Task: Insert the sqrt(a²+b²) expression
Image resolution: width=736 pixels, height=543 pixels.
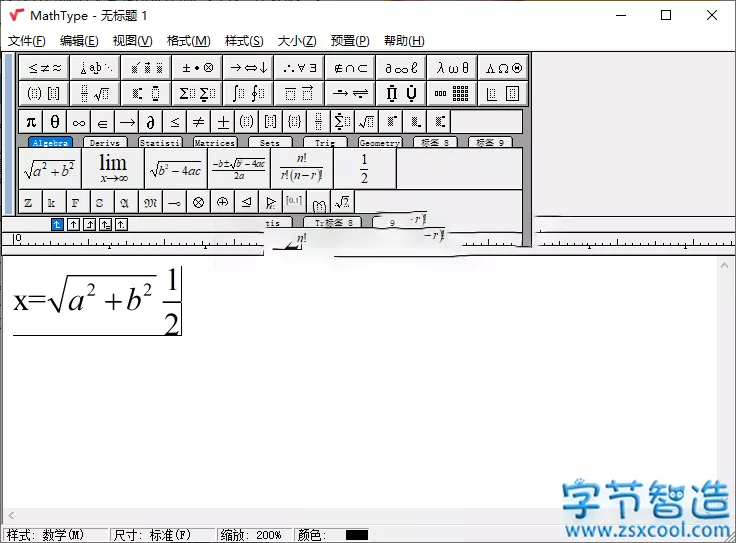Action: (50, 169)
